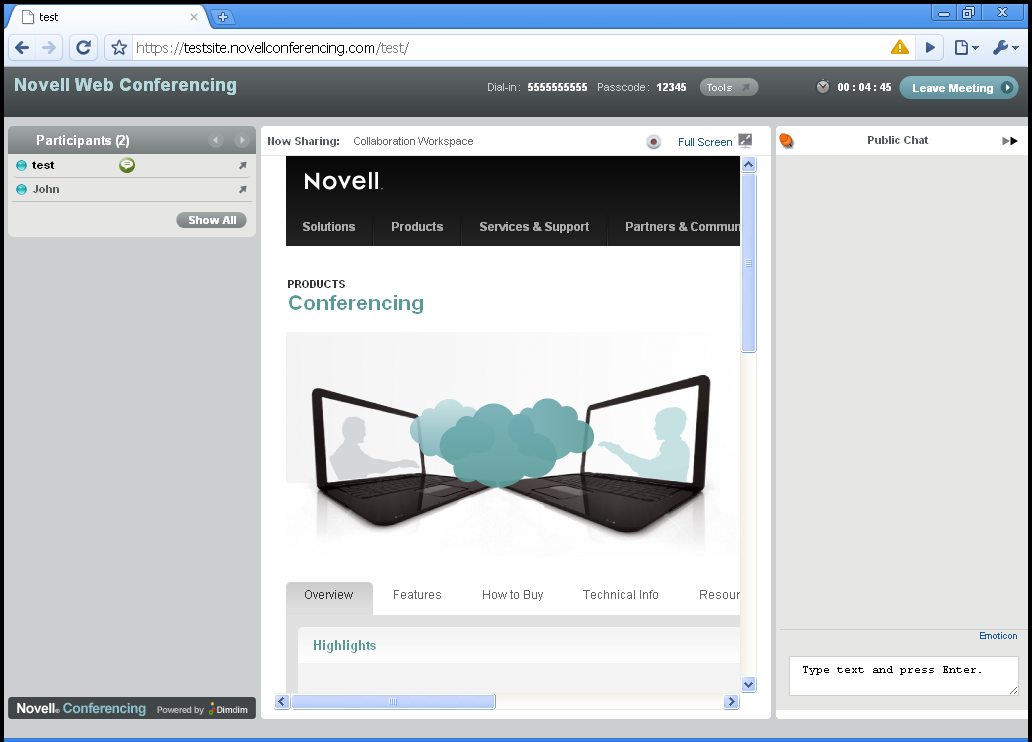Click the green chat bubble beside test
Screen dimensions: 1032x742
pyautogui.click(x=127, y=165)
